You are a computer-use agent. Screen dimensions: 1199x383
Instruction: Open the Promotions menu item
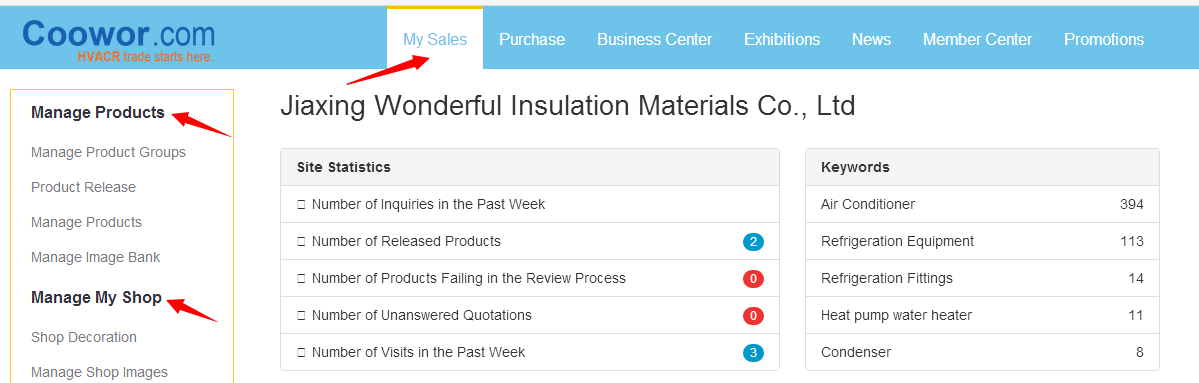coord(1104,39)
